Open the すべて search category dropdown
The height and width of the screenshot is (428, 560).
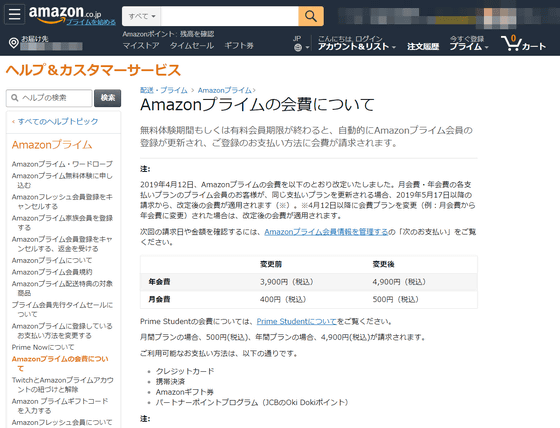pos(142,16)
